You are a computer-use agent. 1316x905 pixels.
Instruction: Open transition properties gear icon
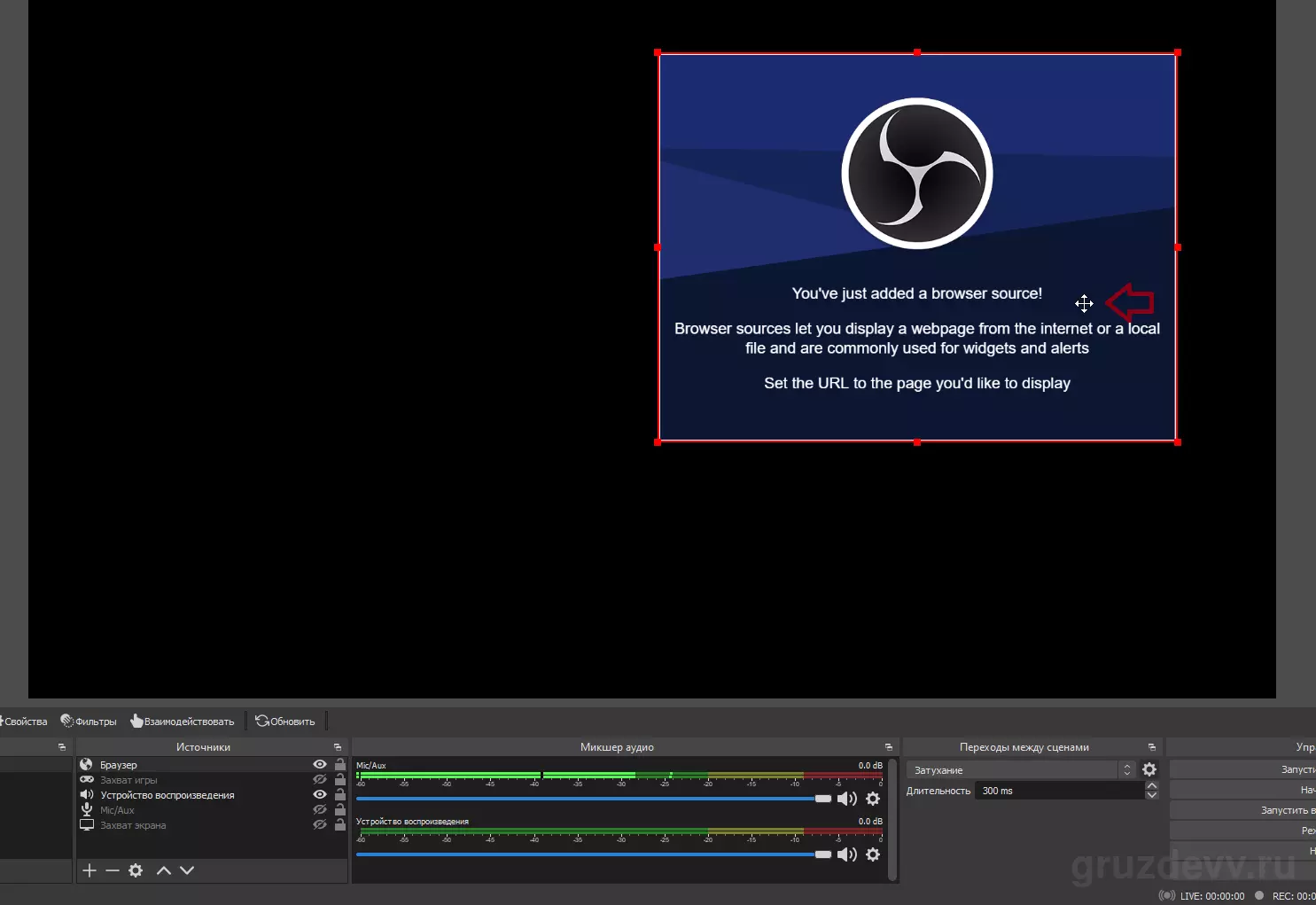(x=1149, y=769)
